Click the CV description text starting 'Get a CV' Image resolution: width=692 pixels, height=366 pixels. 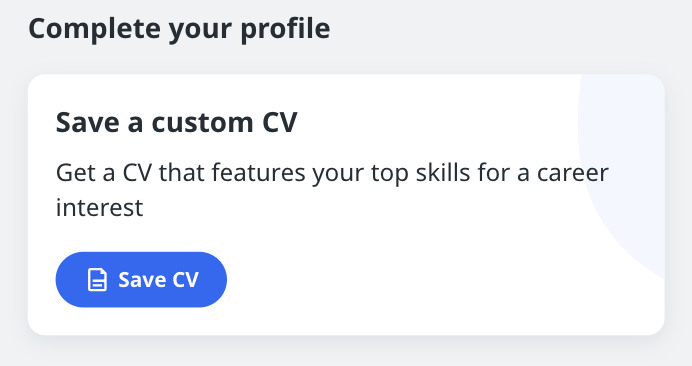point(332,190)
